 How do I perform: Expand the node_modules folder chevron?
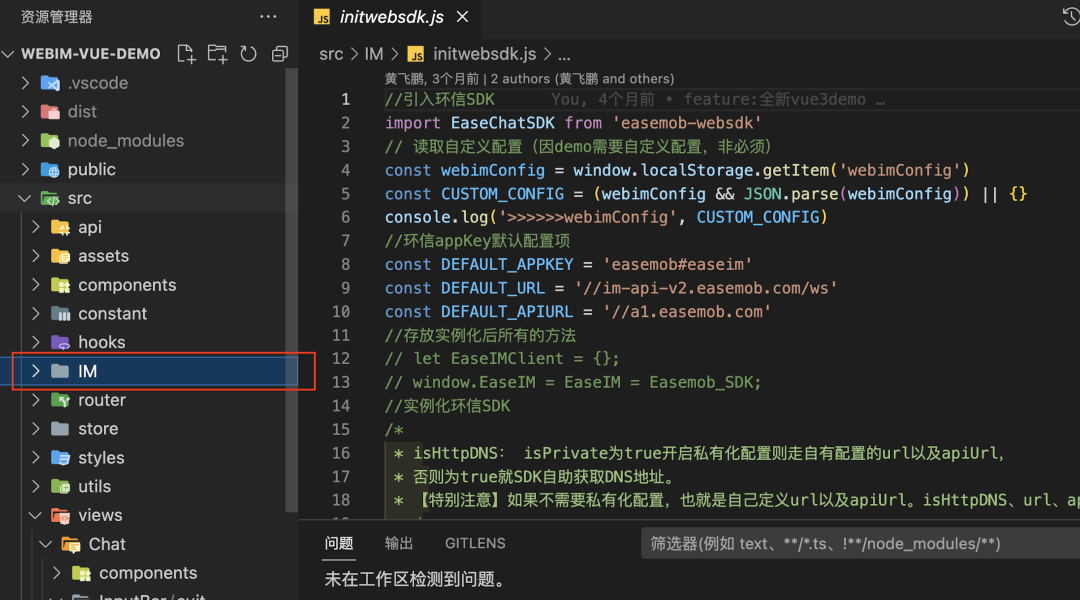click(25, 141)
